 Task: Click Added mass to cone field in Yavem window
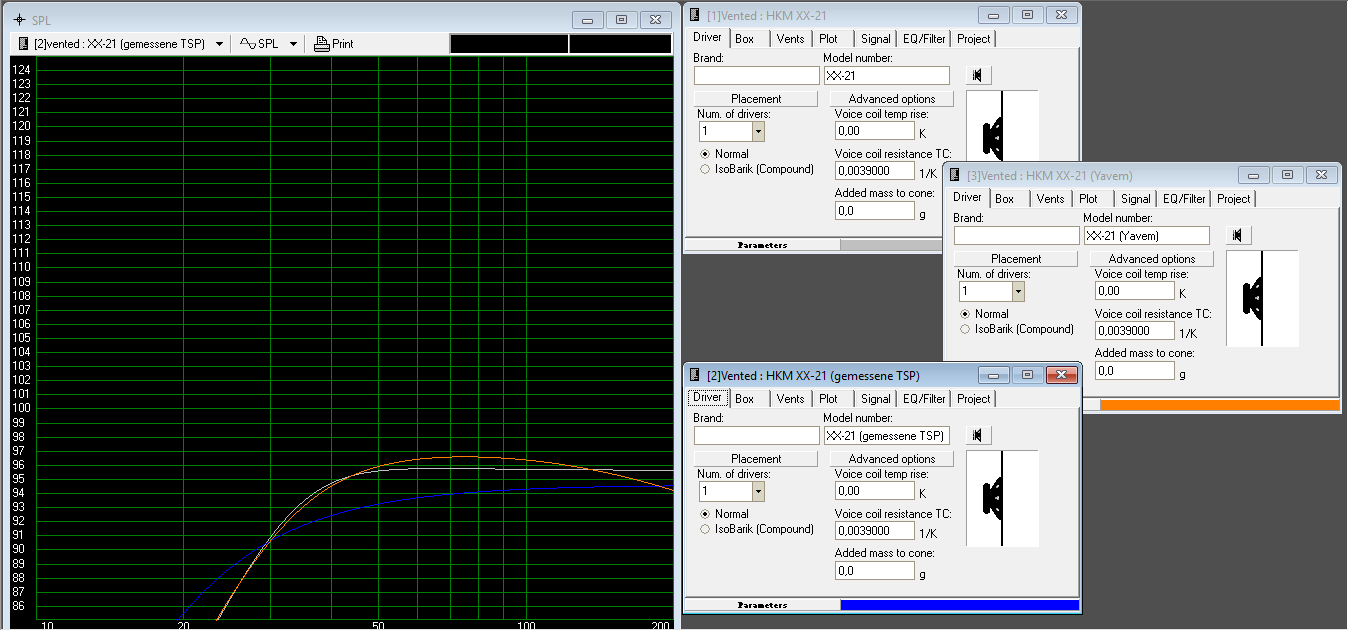(1134, 371)
